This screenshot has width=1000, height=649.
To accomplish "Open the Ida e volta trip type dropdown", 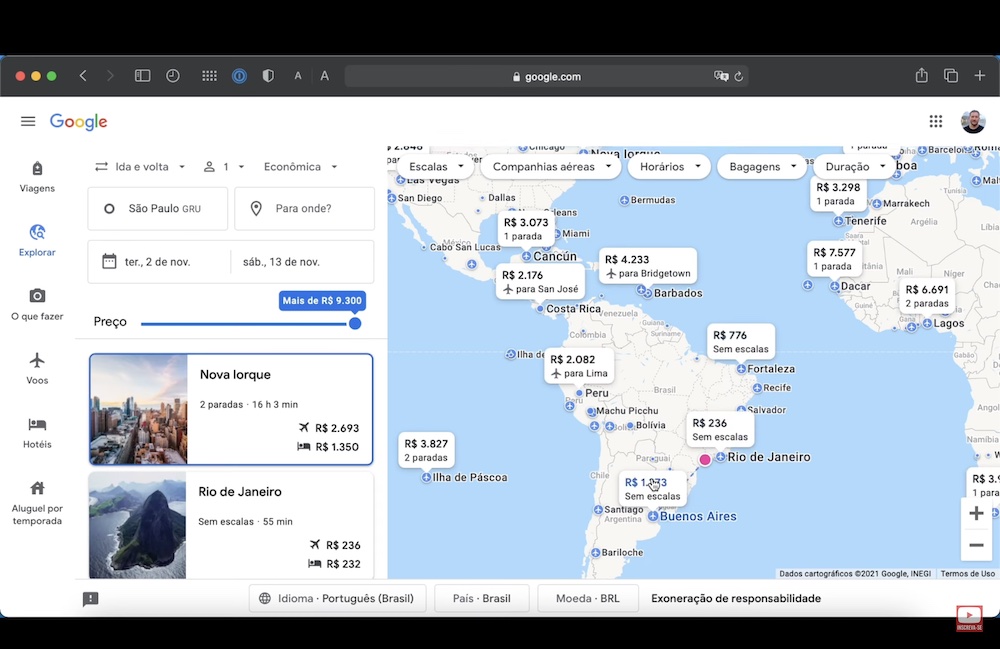I will [x=140, y=167].
